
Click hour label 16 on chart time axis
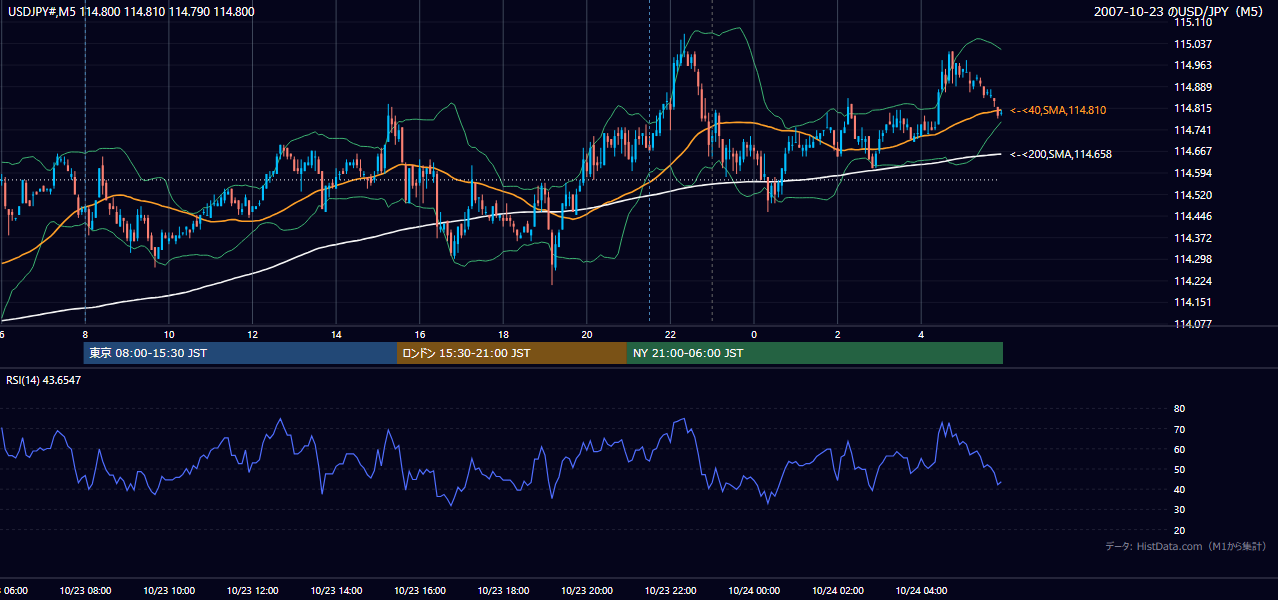pos(420,334)
